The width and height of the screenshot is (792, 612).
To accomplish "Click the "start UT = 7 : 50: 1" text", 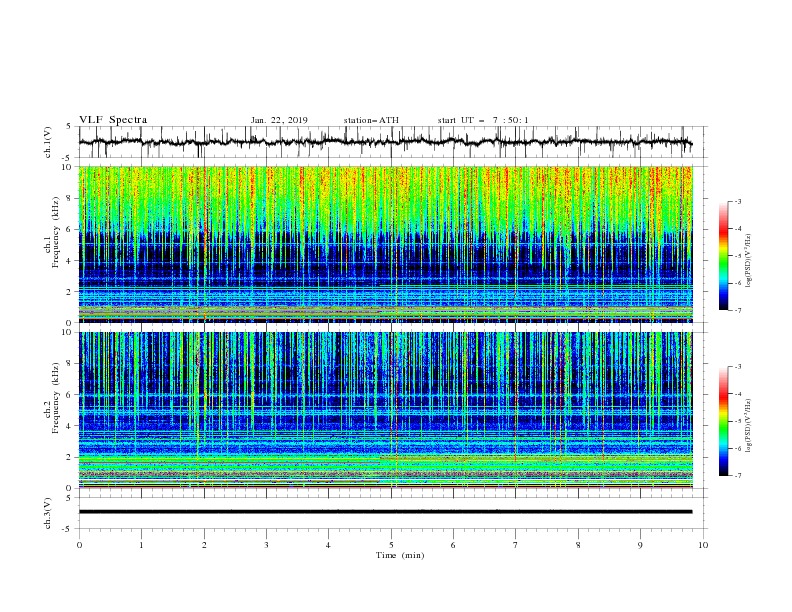I will (x=483, y=120).
